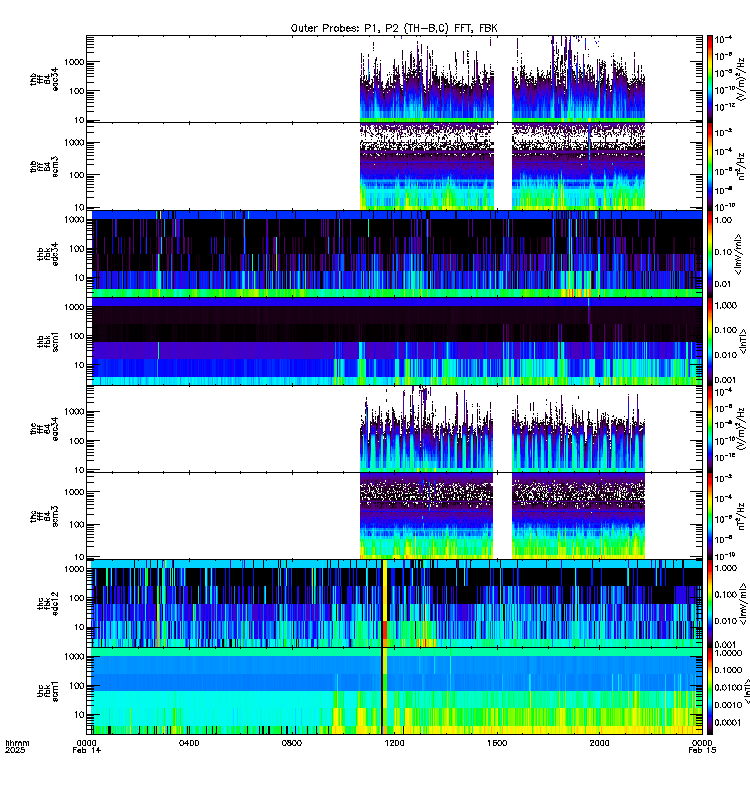Image resolution: width=750 pixels, height=800 pixels.
Task: Click the 'hhmm 2025' axis format label
Action: pyautogui.click(x=17, y=746)
